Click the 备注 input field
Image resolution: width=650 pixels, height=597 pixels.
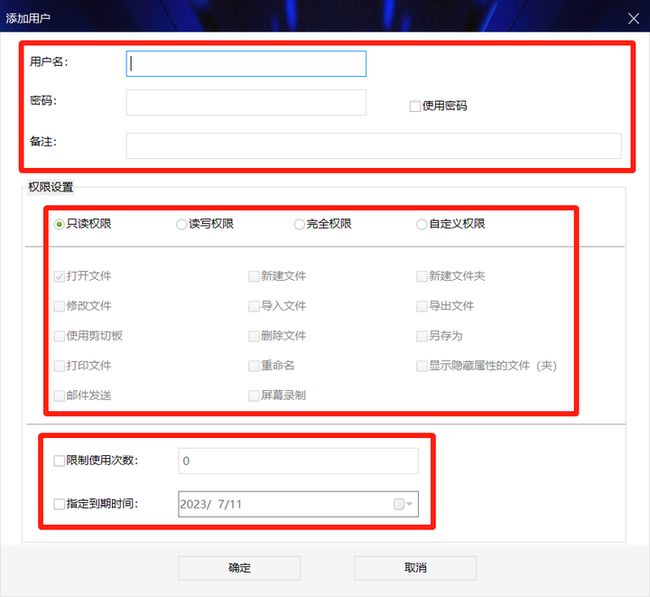pos(374,146)
